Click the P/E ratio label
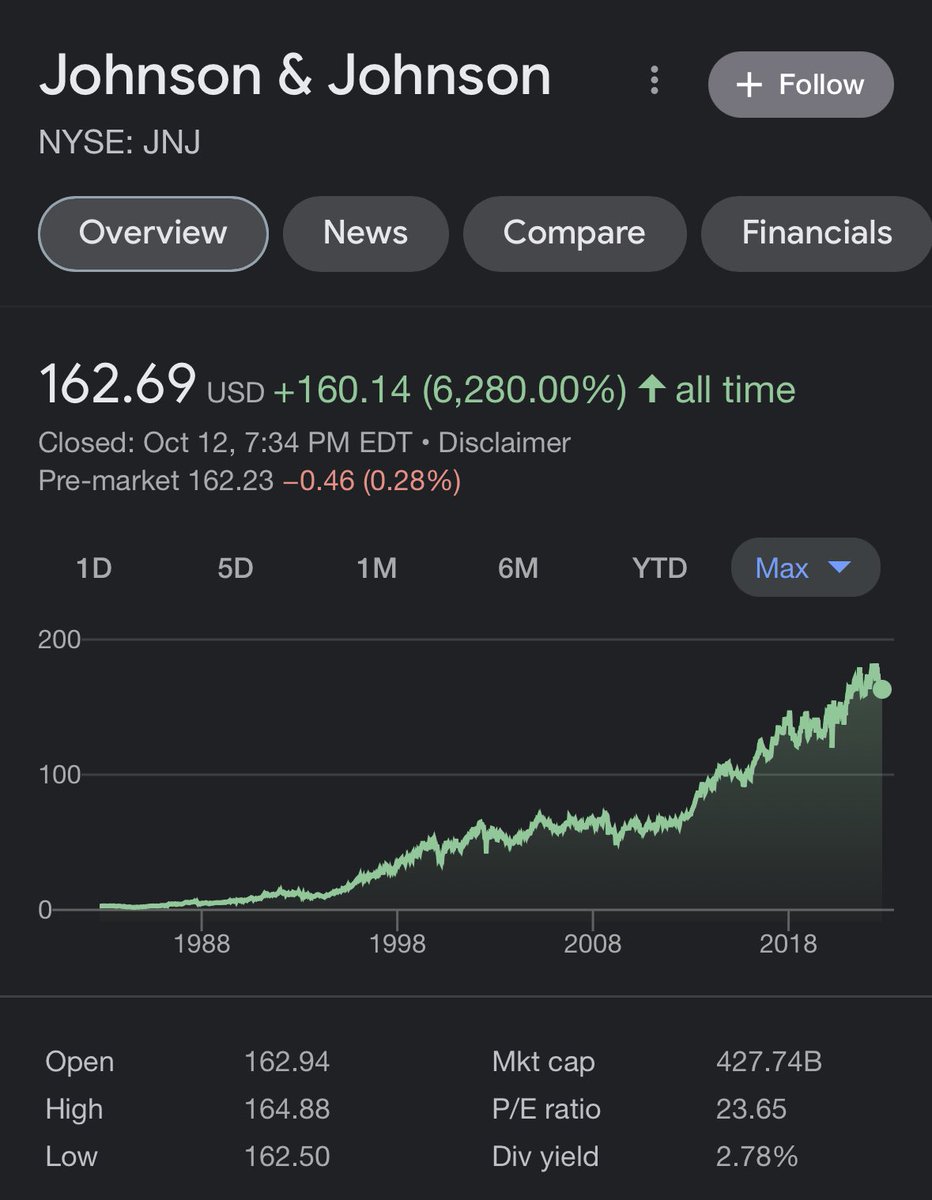The image size is (932, 1200). (x=546, y=1110)
